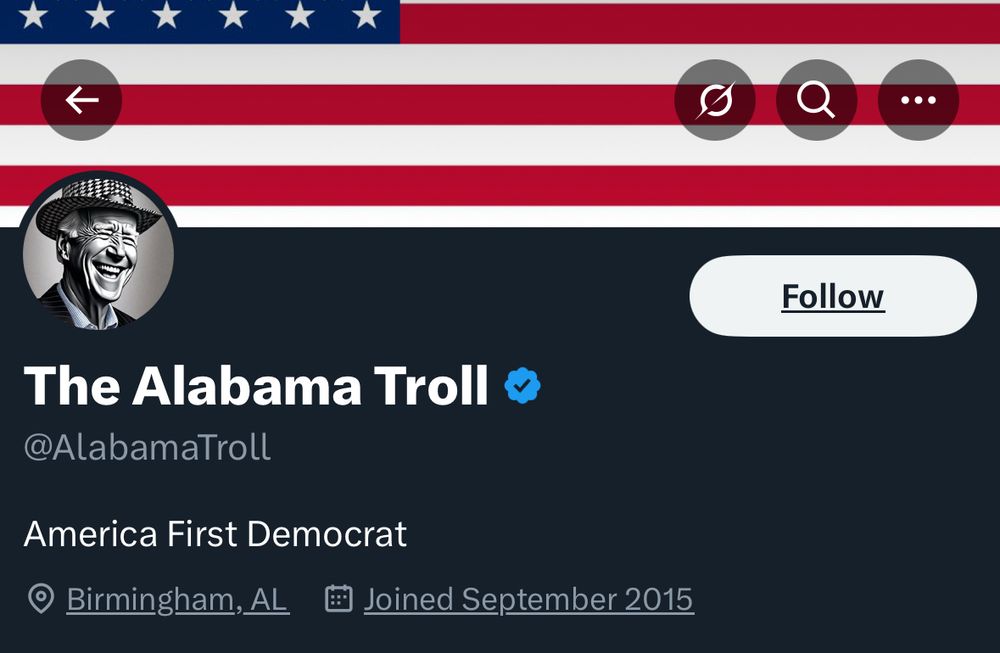The image size is (1000, 653).
Task: Open the Grok analysis icon
Action: 715,99
